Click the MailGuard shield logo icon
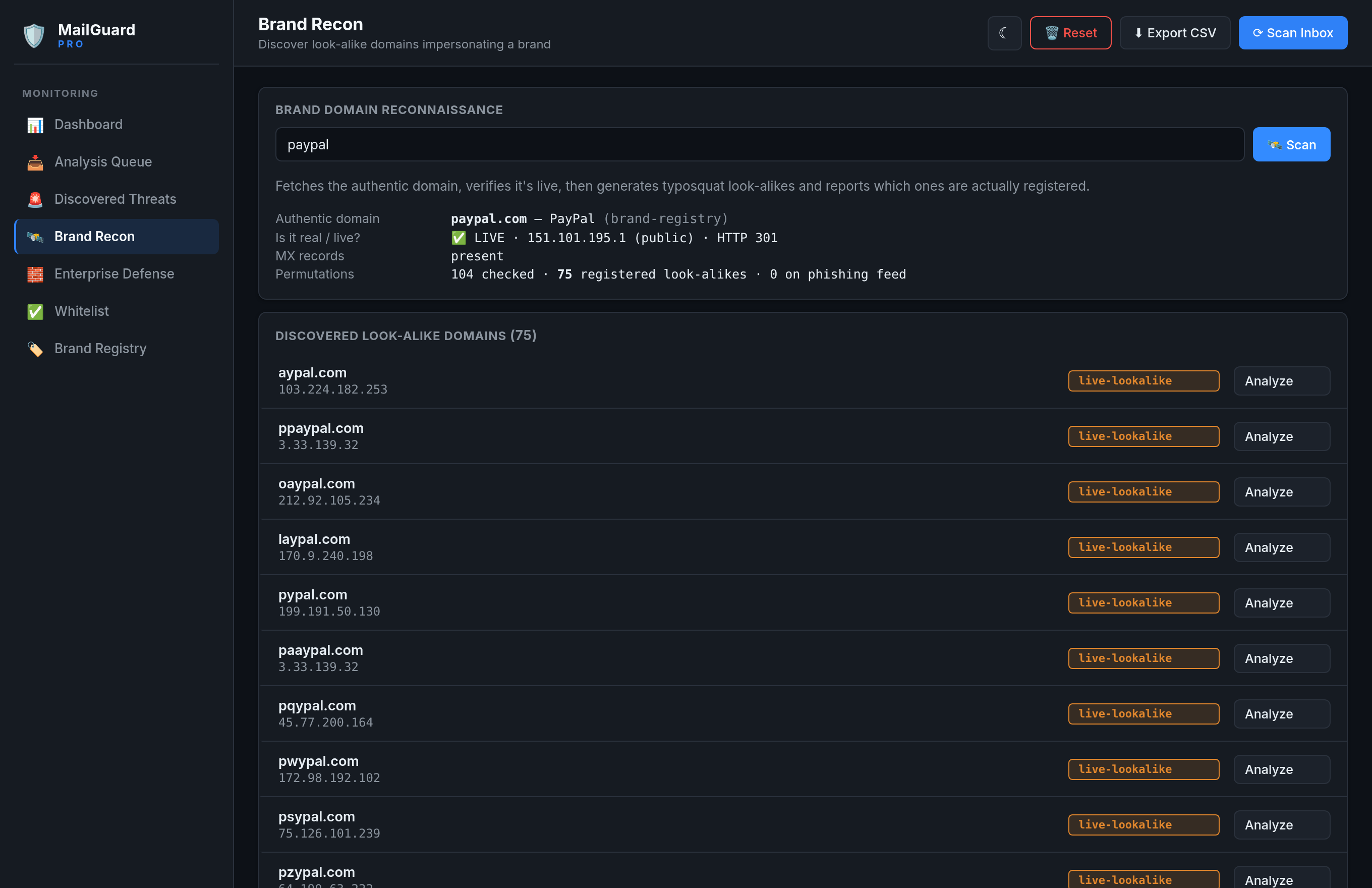Screen dimensions: 1372x888 pyautogui.click(x=34, y=36)
